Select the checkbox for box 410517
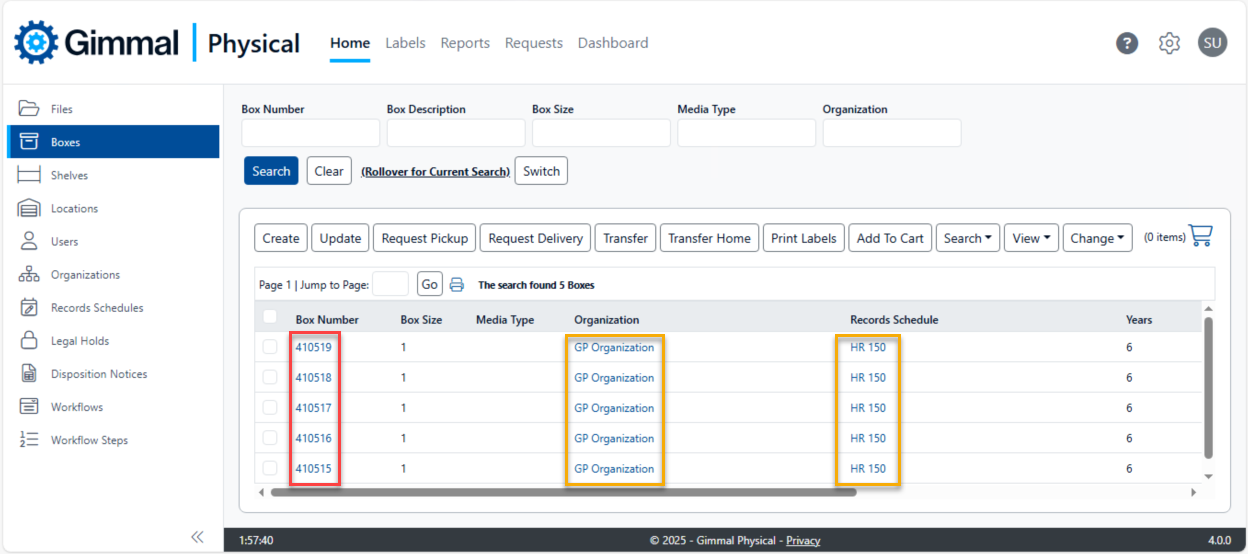1248x554 pixels. coord(270,408)
